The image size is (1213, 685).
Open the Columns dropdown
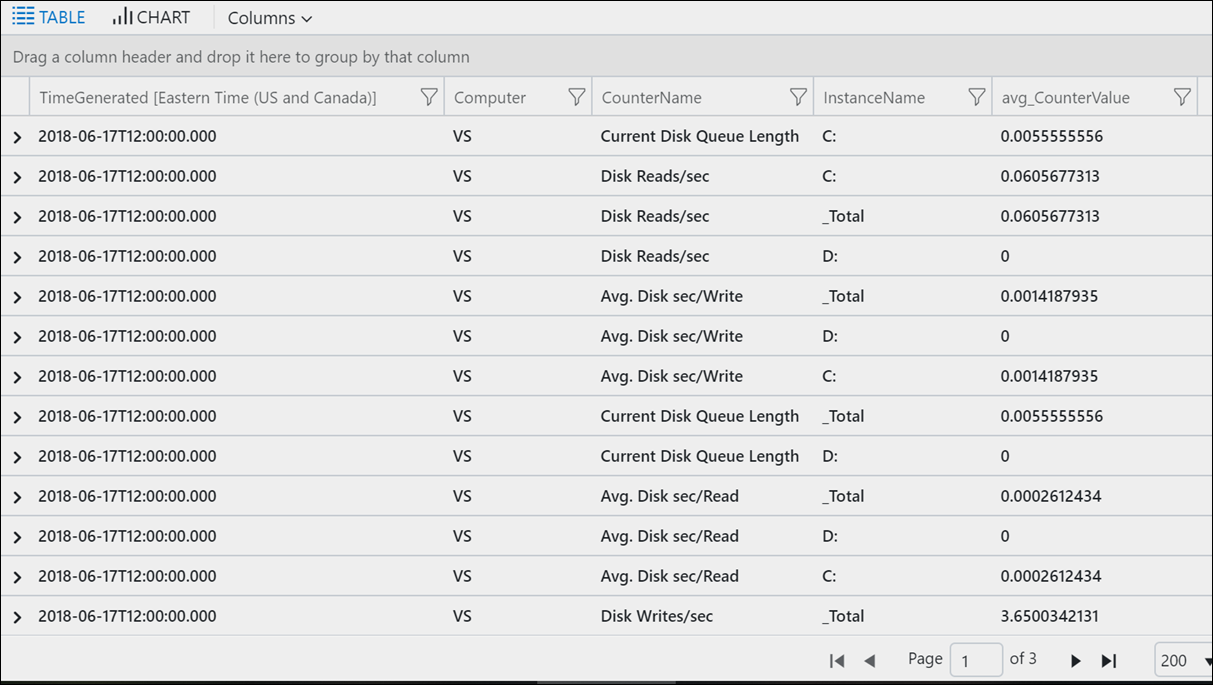click(270, 18)
